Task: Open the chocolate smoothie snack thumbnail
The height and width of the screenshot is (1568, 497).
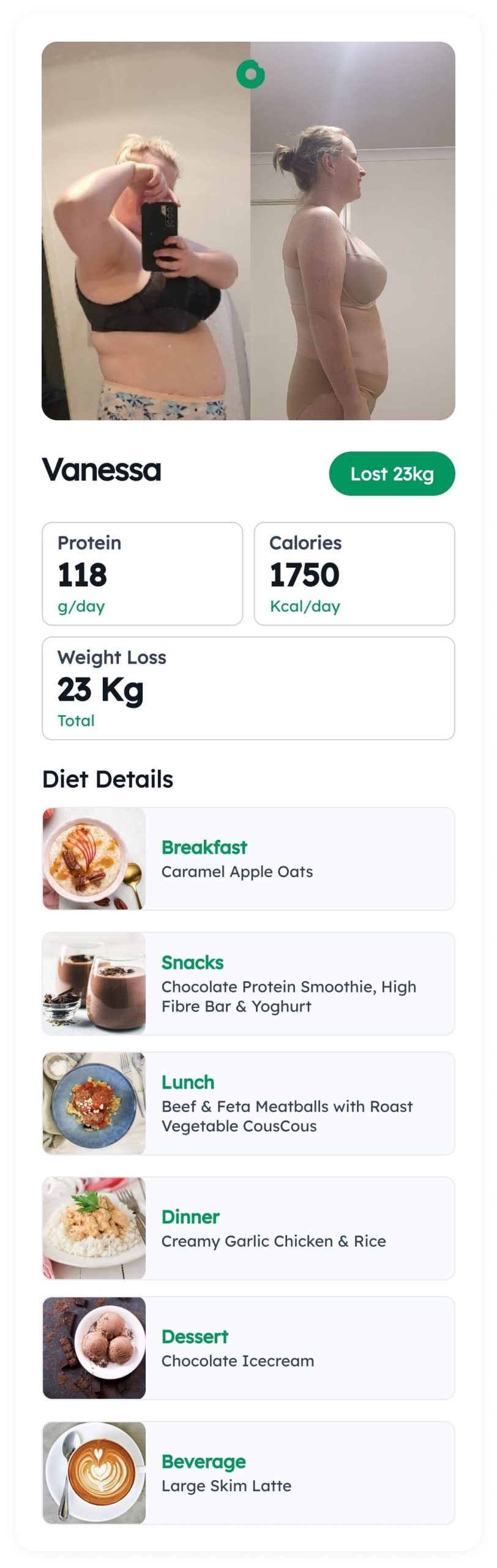Action: click(x=94, y=984)
